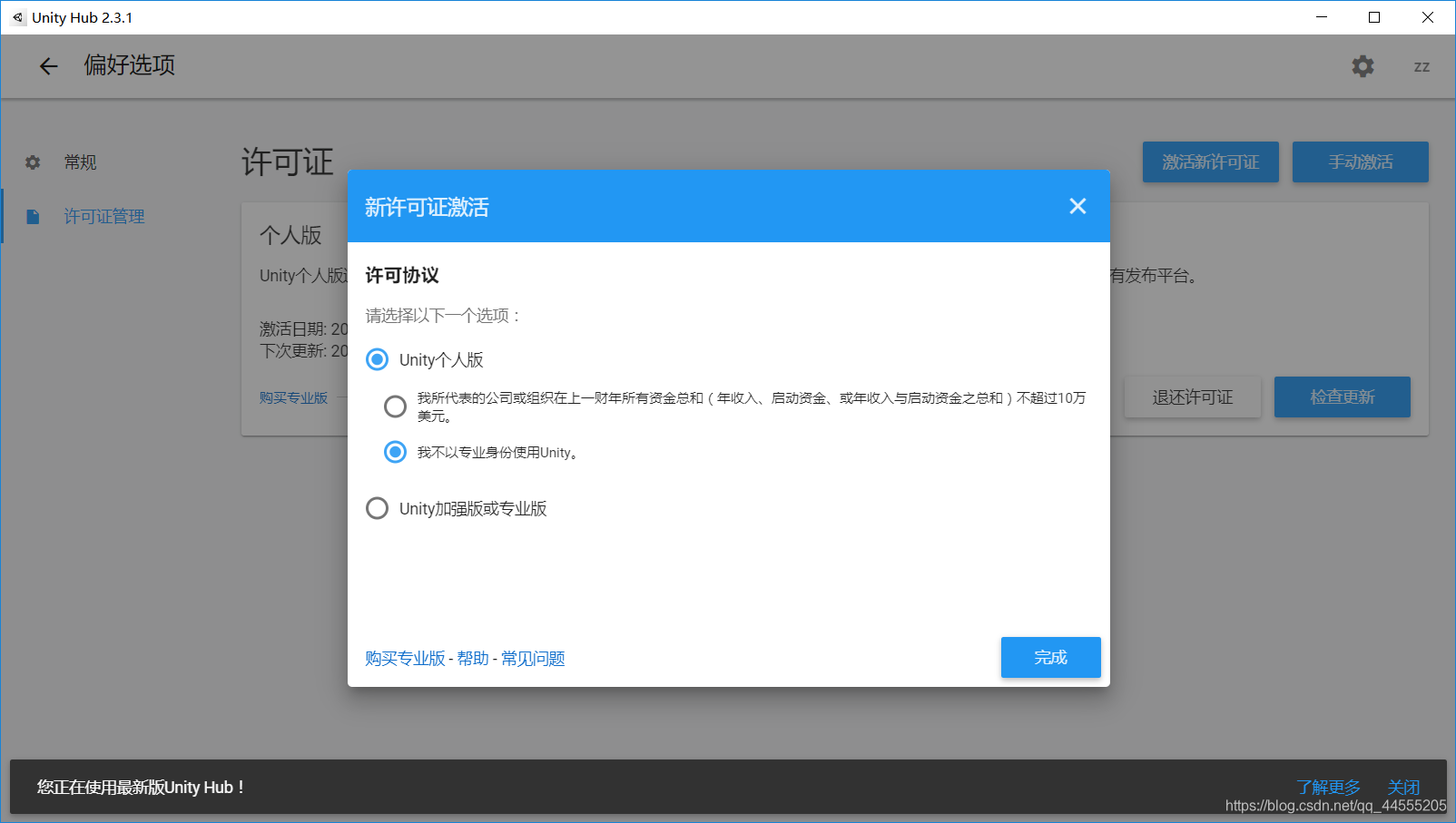Click the 个人版 license title
Image resolution: width=1456 pixels, height=823 pixels.
pos(290,235)
